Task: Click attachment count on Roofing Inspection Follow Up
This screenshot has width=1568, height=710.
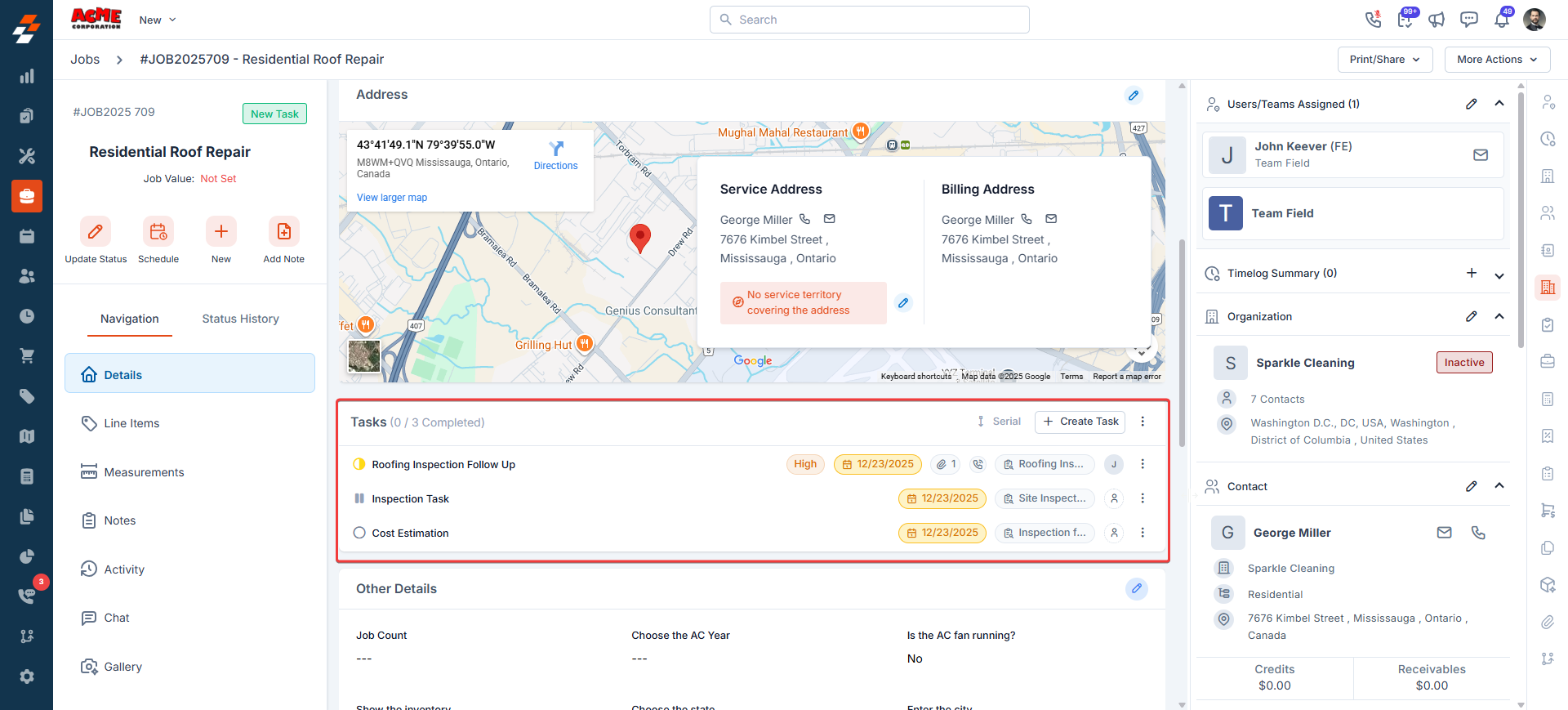Action: (x=946, y=464)
